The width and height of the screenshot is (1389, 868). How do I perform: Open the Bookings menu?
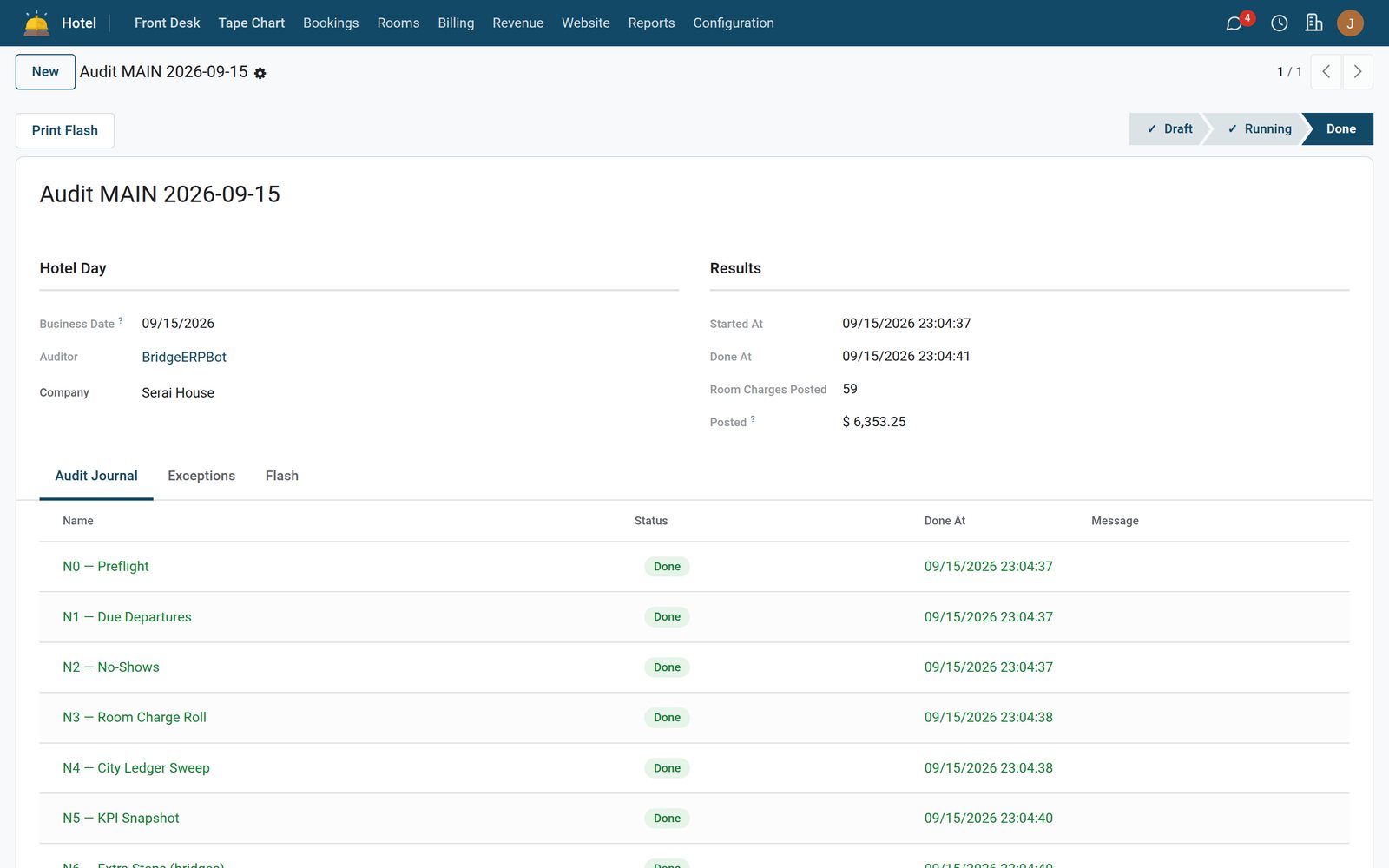click(331, 23)
